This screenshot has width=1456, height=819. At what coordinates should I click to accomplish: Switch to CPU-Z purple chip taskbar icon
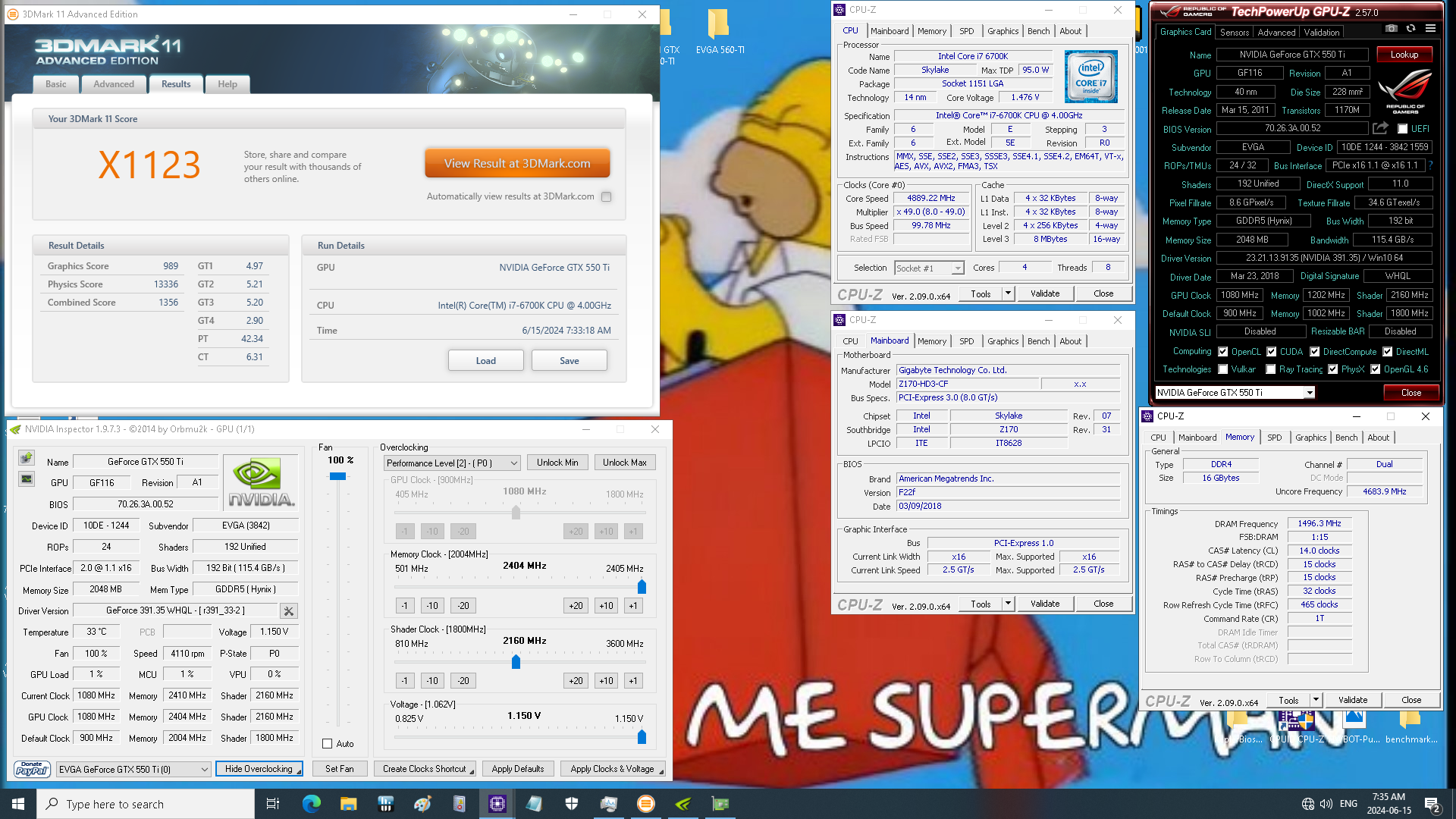coord(497,804)
